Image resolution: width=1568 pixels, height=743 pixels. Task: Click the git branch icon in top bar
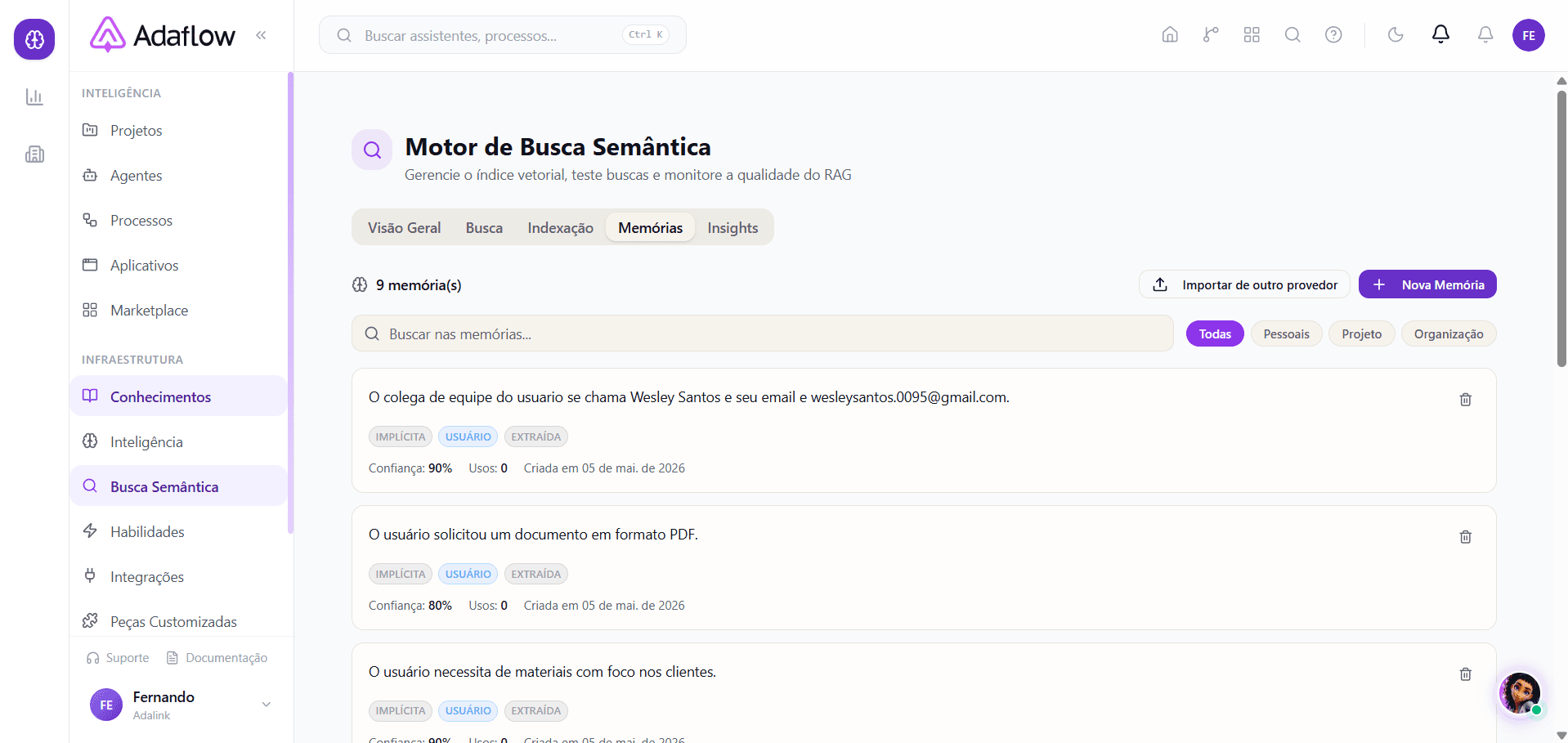1211,34
